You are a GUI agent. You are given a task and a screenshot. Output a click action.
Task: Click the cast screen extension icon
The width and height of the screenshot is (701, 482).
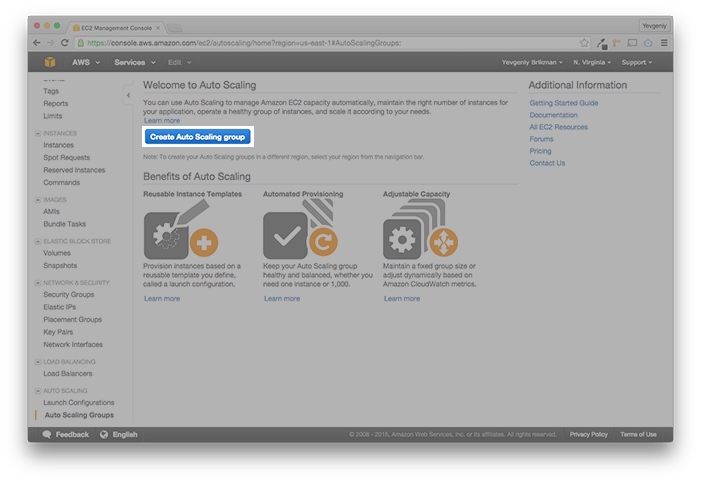tap(632, 43)
